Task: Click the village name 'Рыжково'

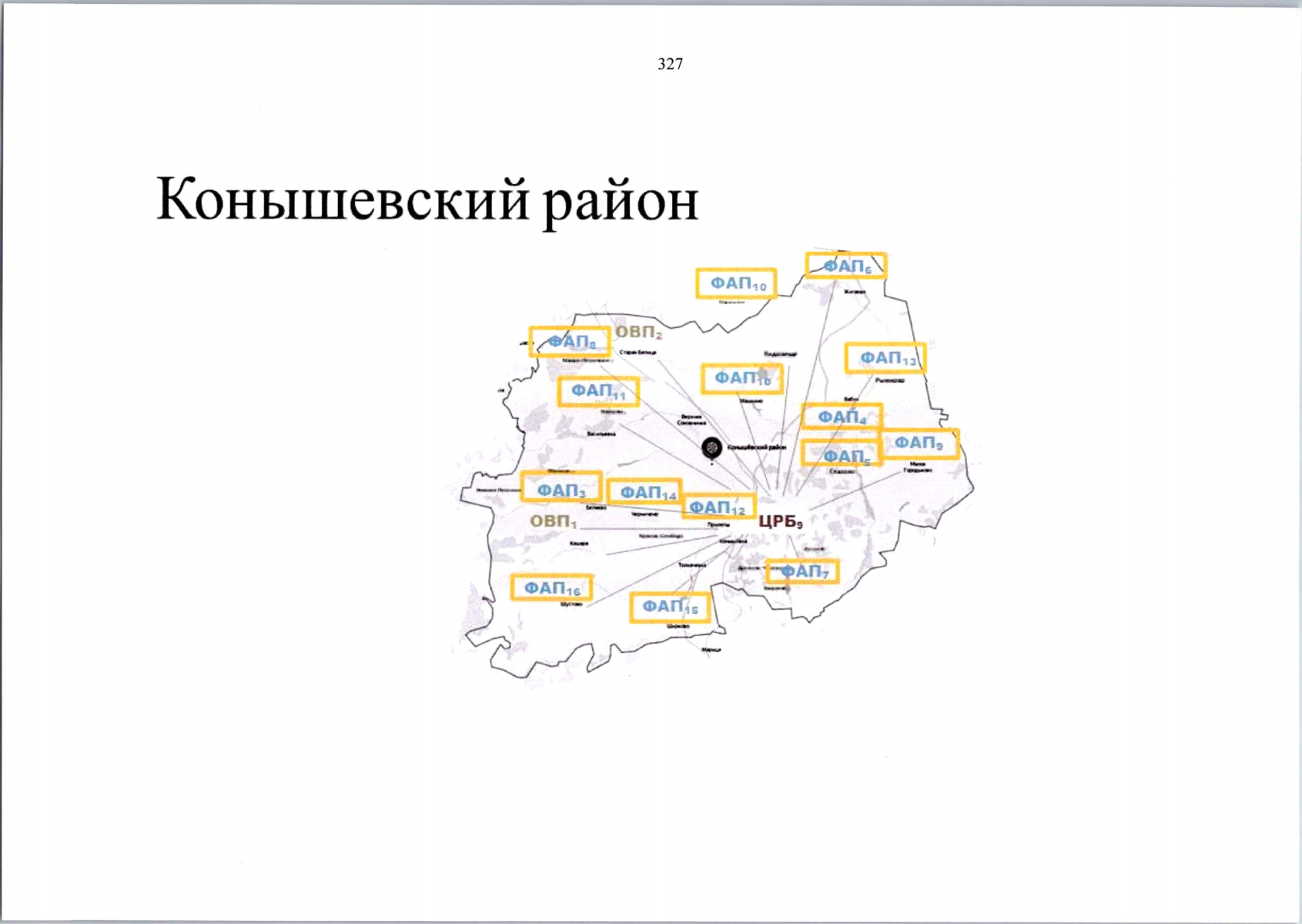Action: [x=889, y=380]
